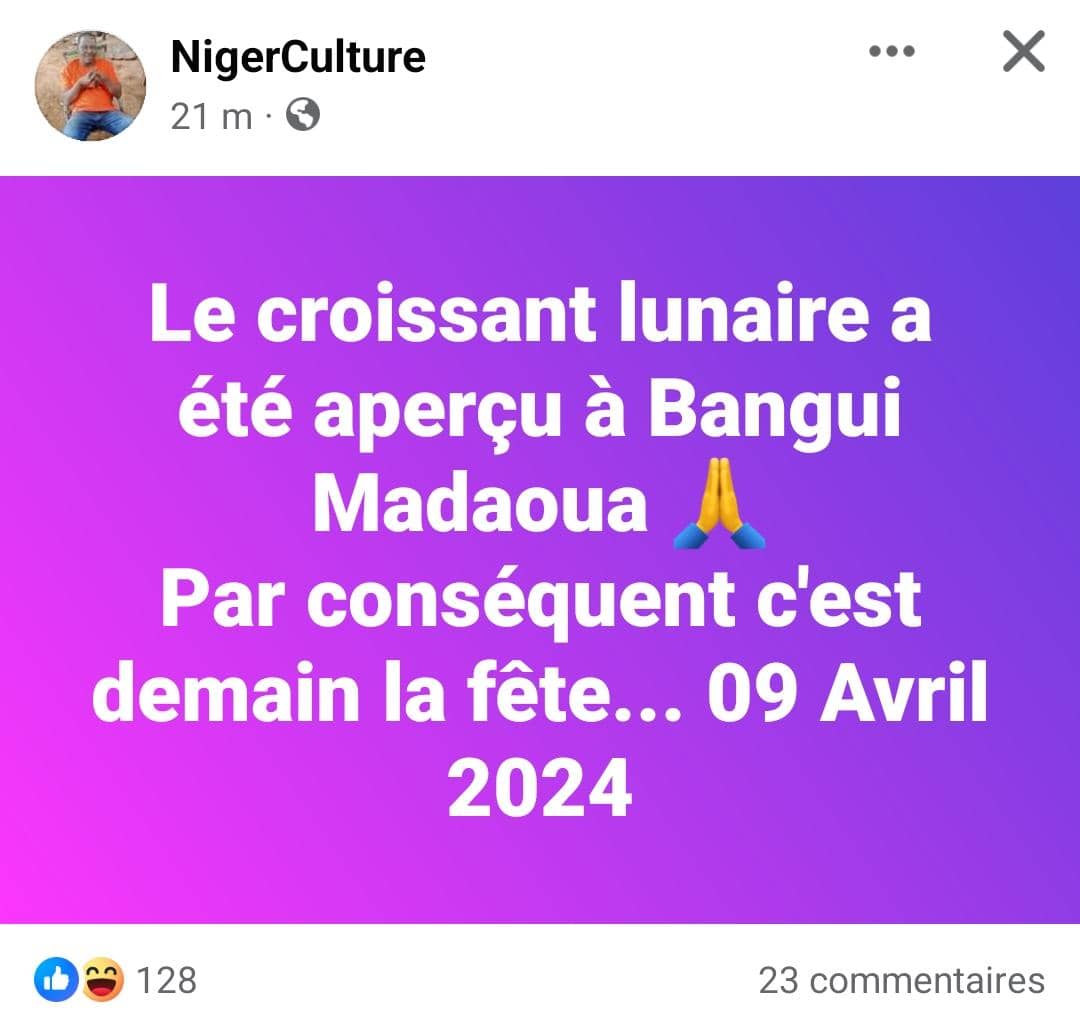The image size is (1080, 1033).
Task: Click the '09 Avril' date text
Action: pos(848,693)
